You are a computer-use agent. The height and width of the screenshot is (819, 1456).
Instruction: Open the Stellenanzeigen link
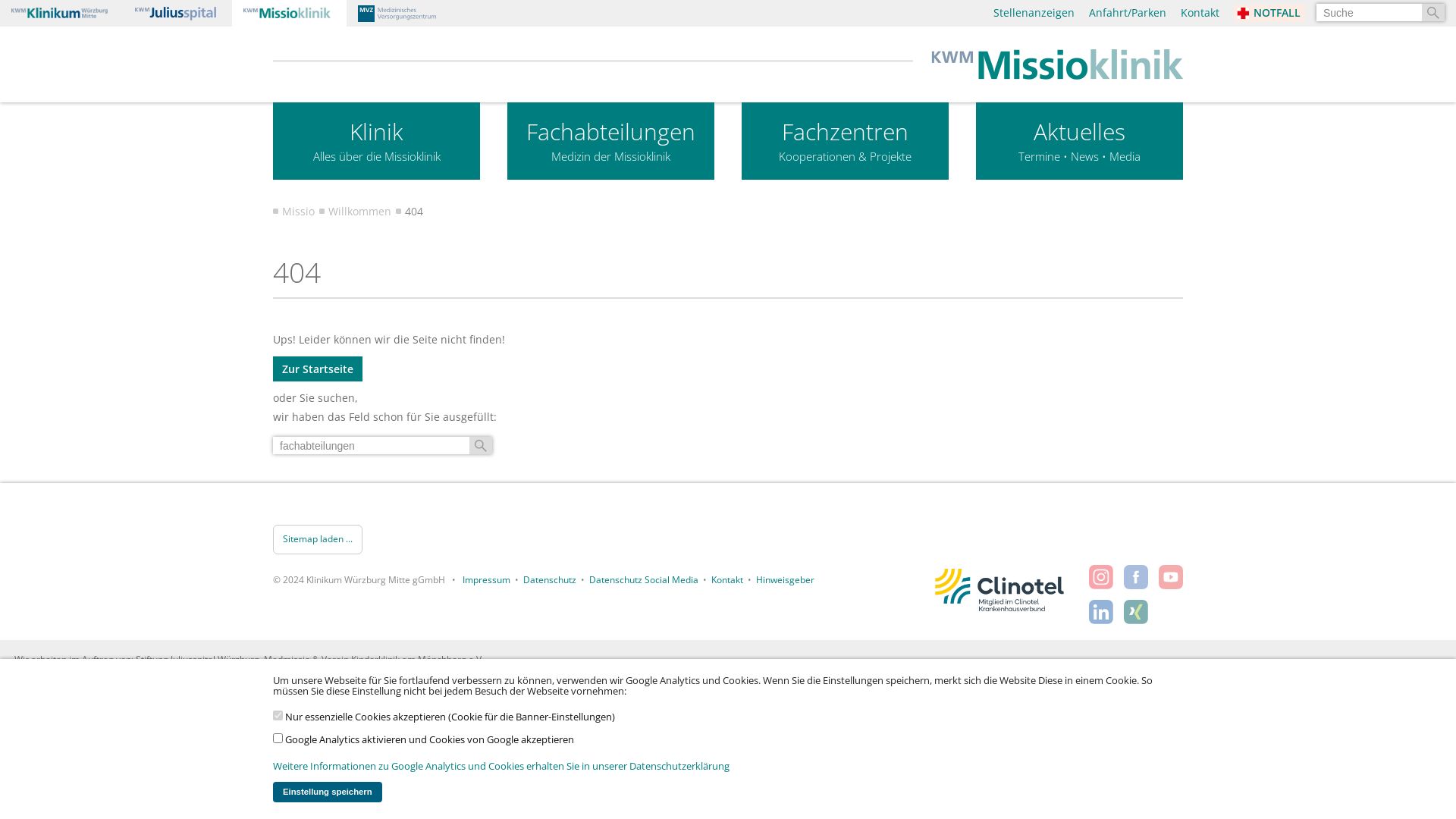coord(1034,13)
